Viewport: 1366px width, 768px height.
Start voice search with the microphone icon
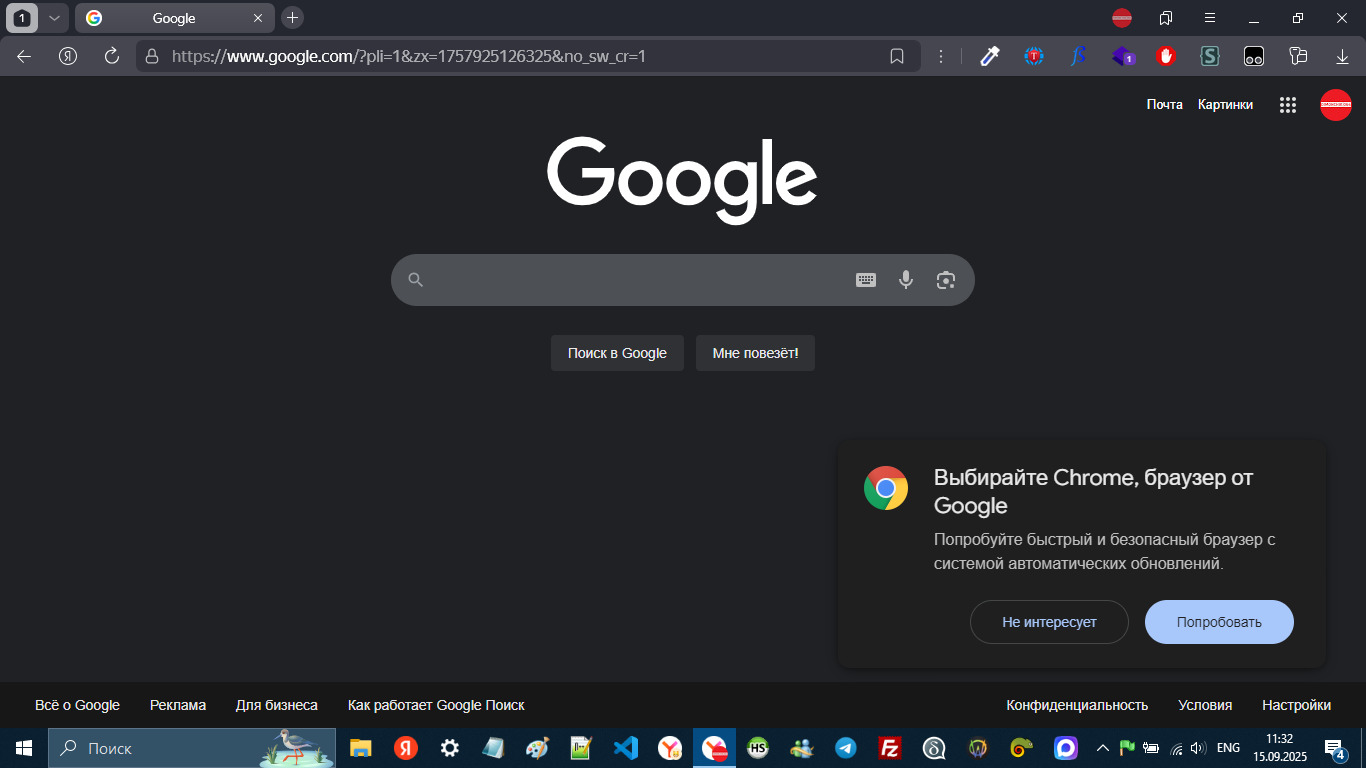[x=906, y=280]
